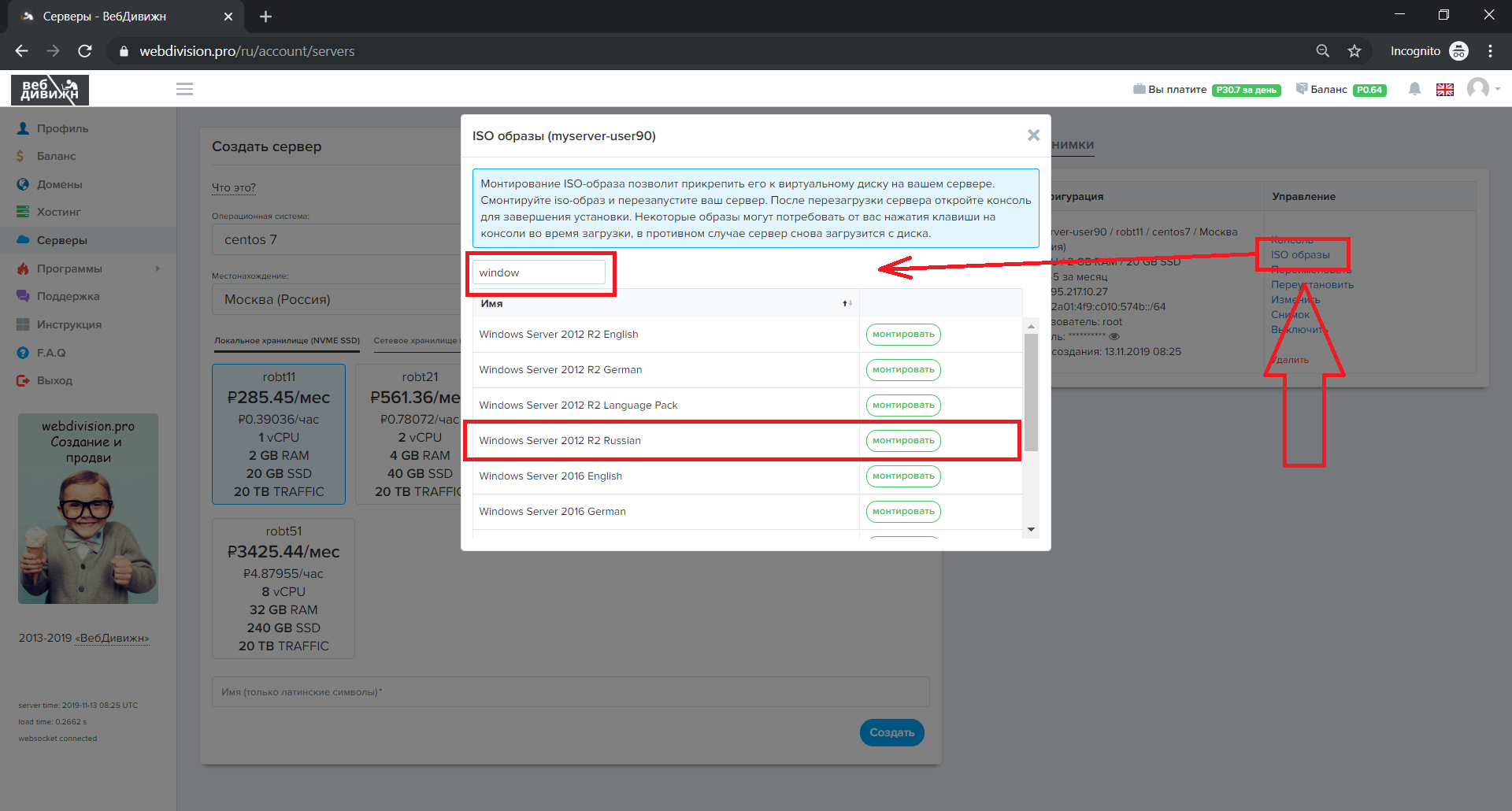Sort ISO list by name column
The height and width of the screenshot is (811, 1512).
pyautogui.click(x=847, y=303)
